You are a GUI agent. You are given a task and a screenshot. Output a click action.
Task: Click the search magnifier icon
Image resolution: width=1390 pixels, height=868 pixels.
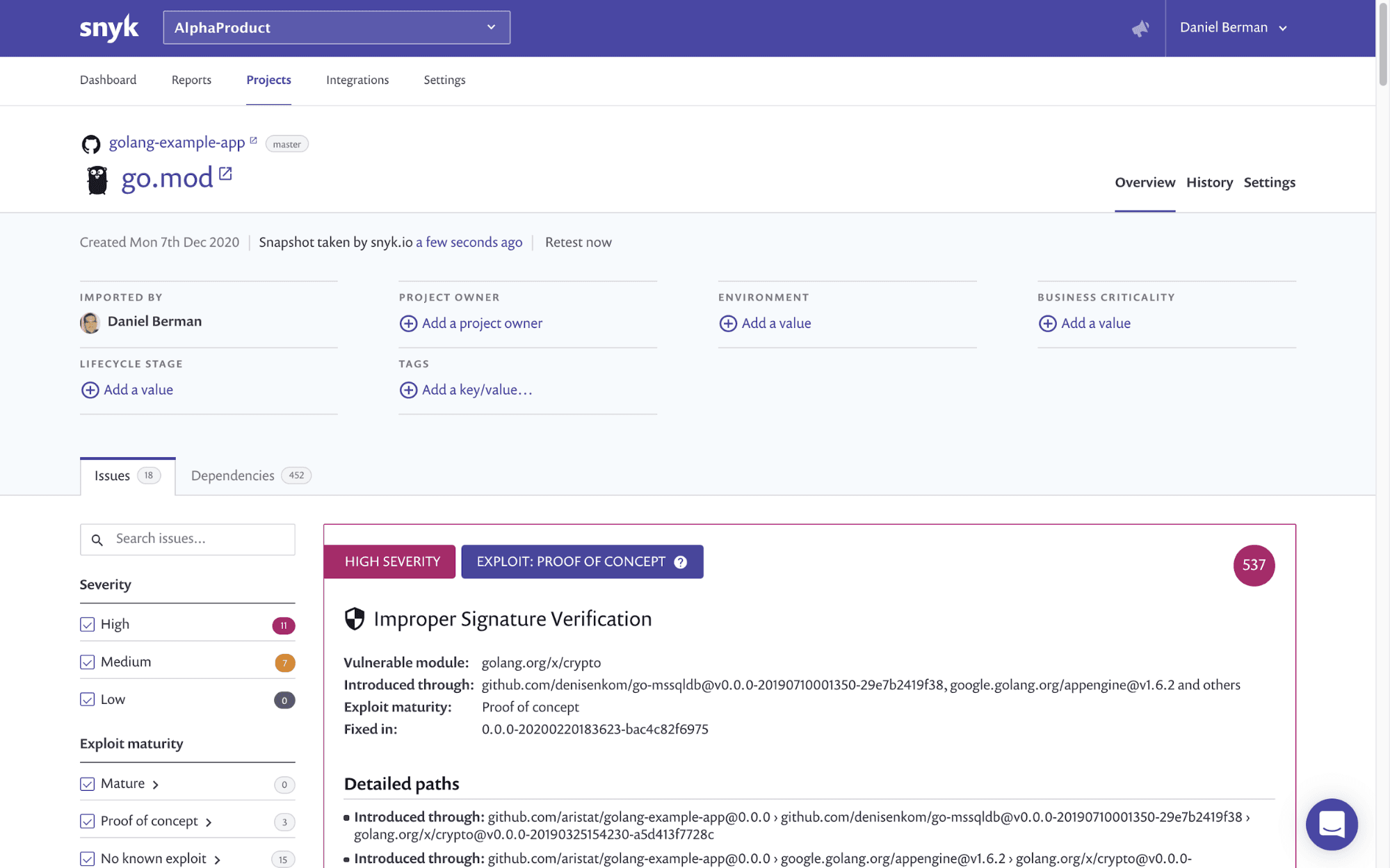[x=97, y=540]
